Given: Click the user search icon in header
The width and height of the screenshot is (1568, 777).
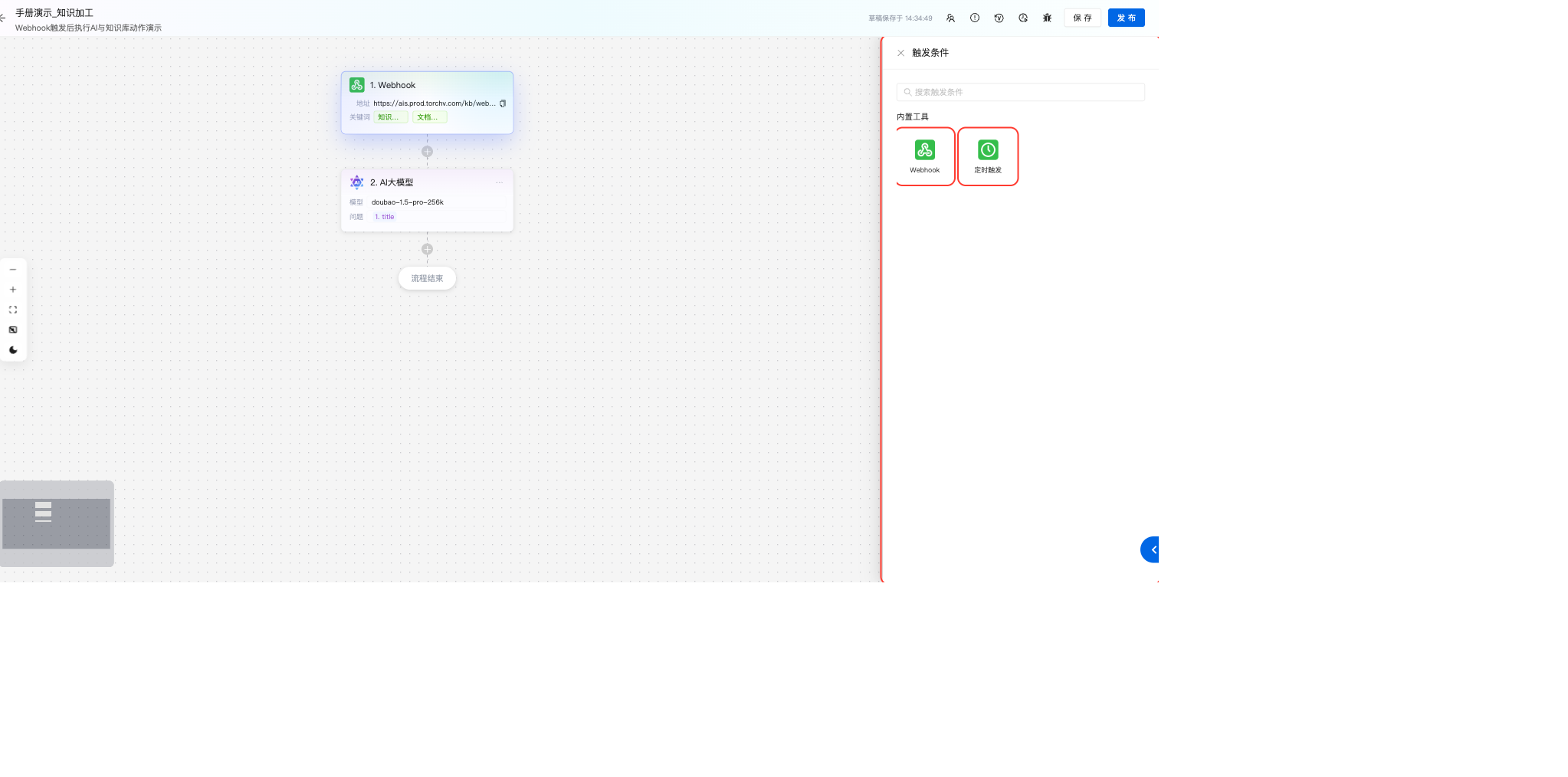Looking at the screenshot, I should (950, 18).
